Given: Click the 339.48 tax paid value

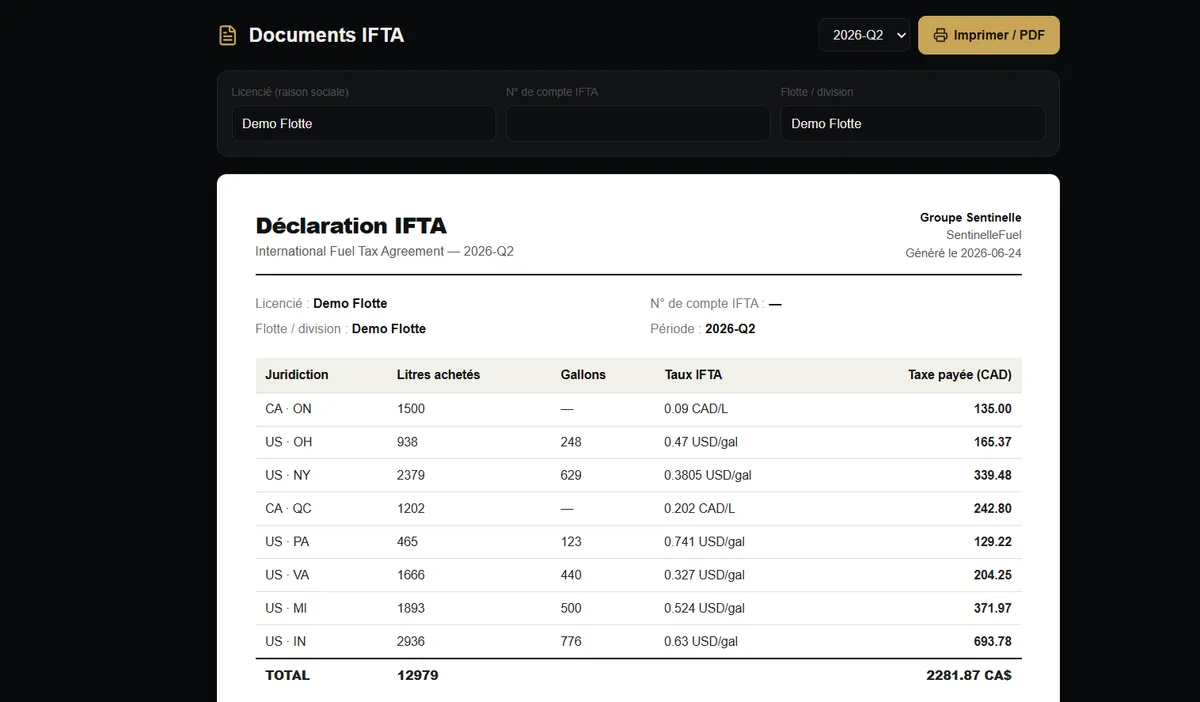Looking at the screenshot, I should [x=993, y=475].
